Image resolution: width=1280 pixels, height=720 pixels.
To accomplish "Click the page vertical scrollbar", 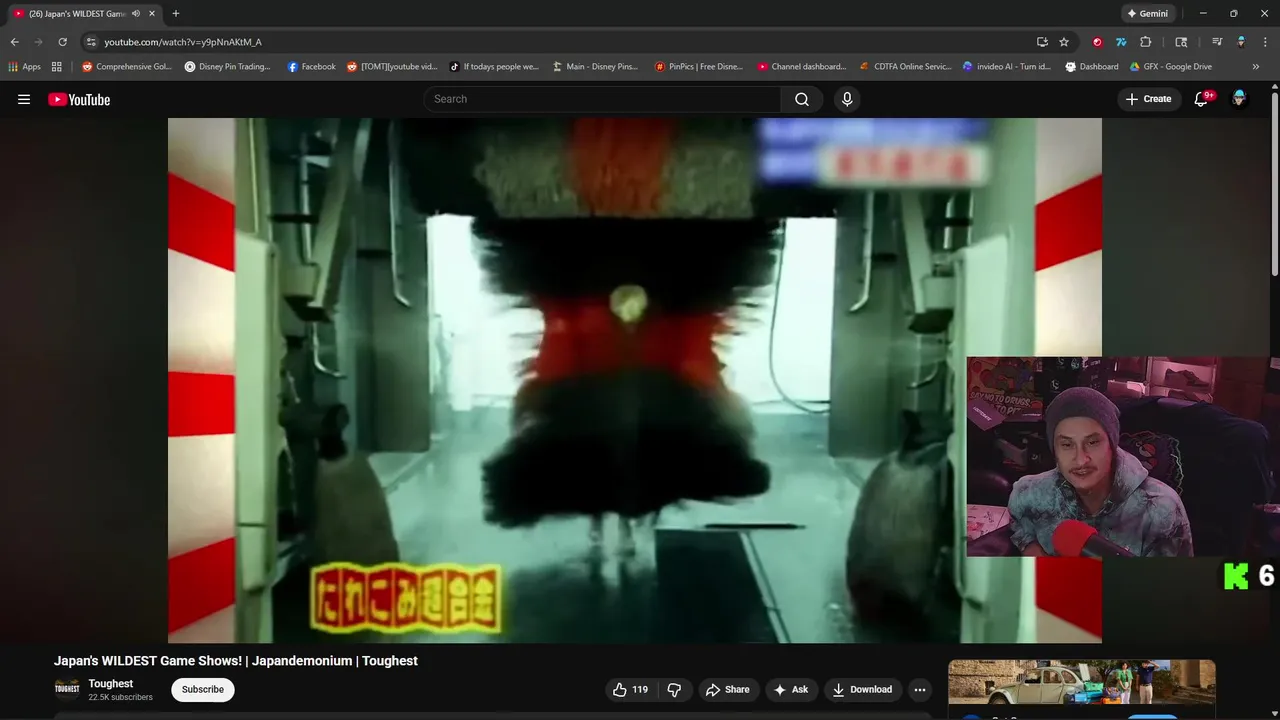I will (x=1274, y=185).
